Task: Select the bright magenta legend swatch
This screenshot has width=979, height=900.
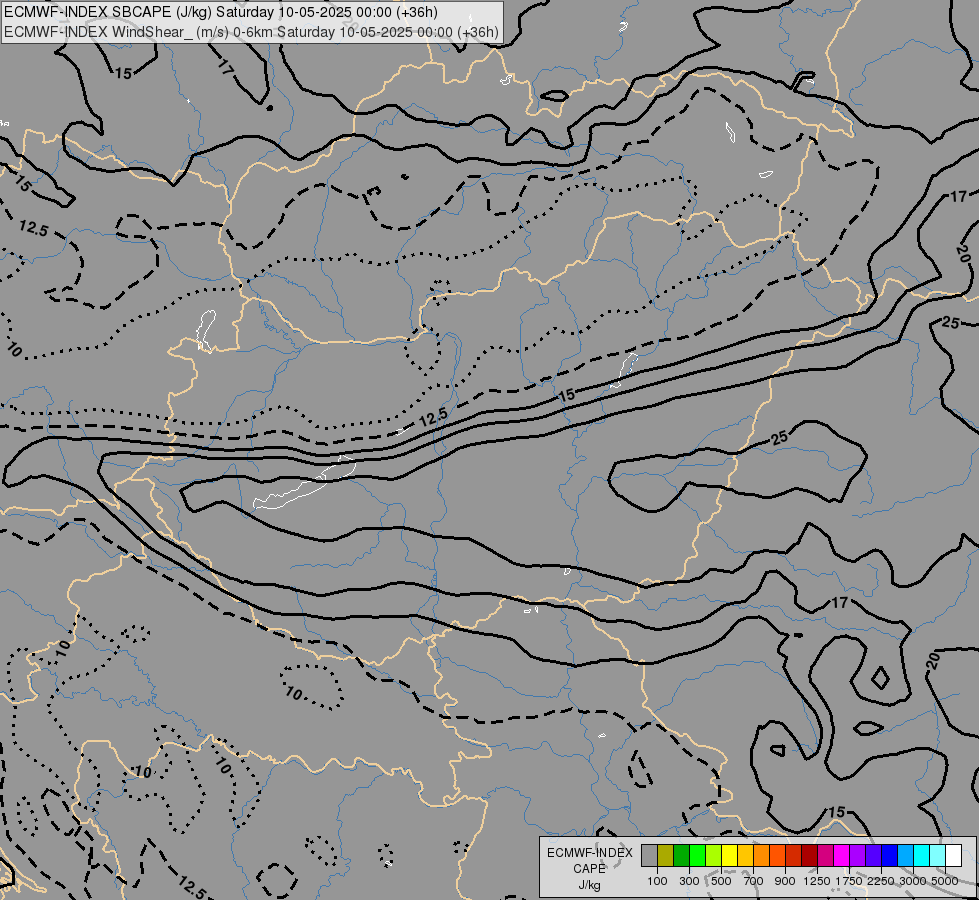Action: pyautogui.click(x=842, y=855)
